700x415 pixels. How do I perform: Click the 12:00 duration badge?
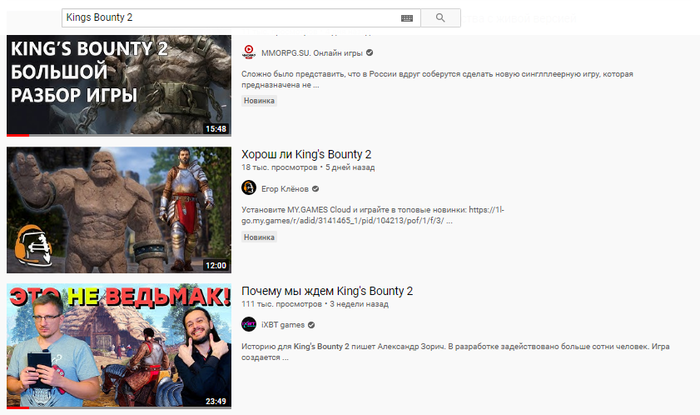click(216, 266)
